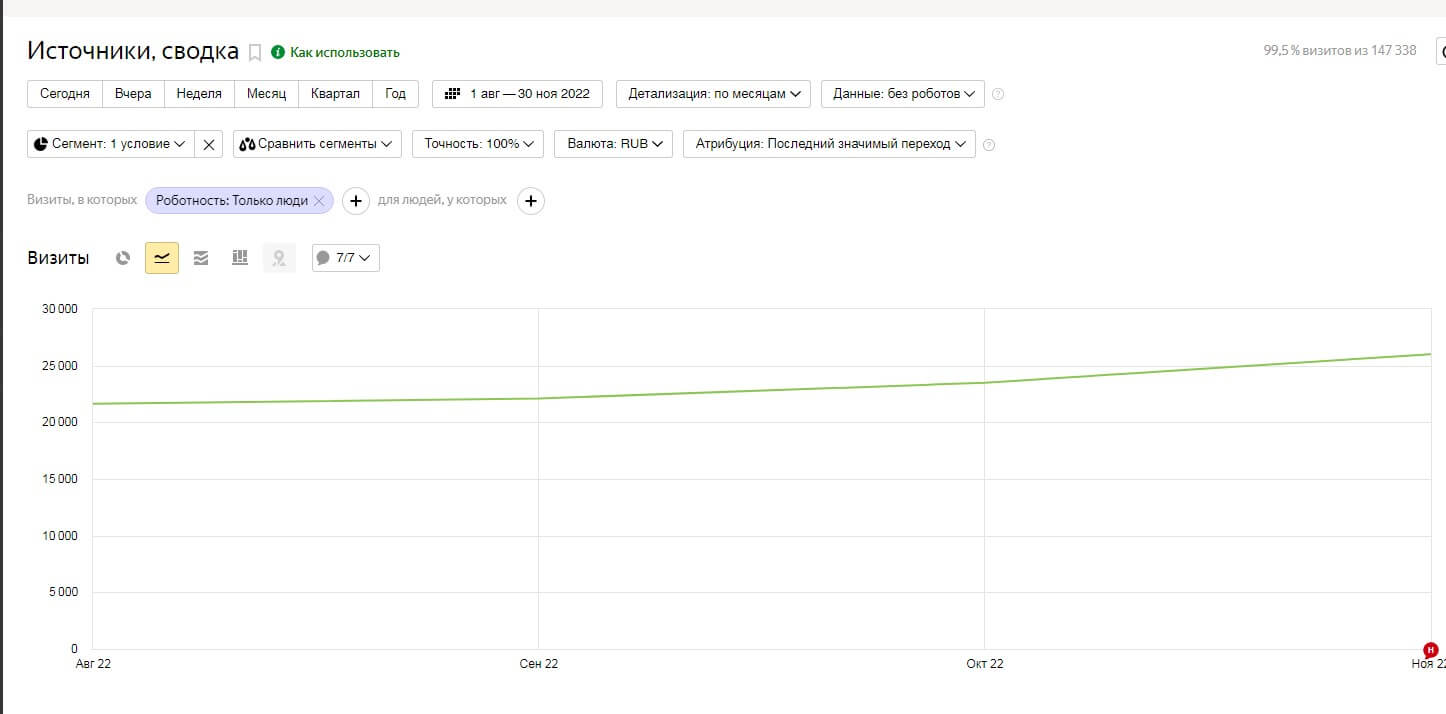Image resolution: width=1446 pixels, height=714 pixels.
Task: Choose the 'Квартал' period
Action: pos(335,94)
